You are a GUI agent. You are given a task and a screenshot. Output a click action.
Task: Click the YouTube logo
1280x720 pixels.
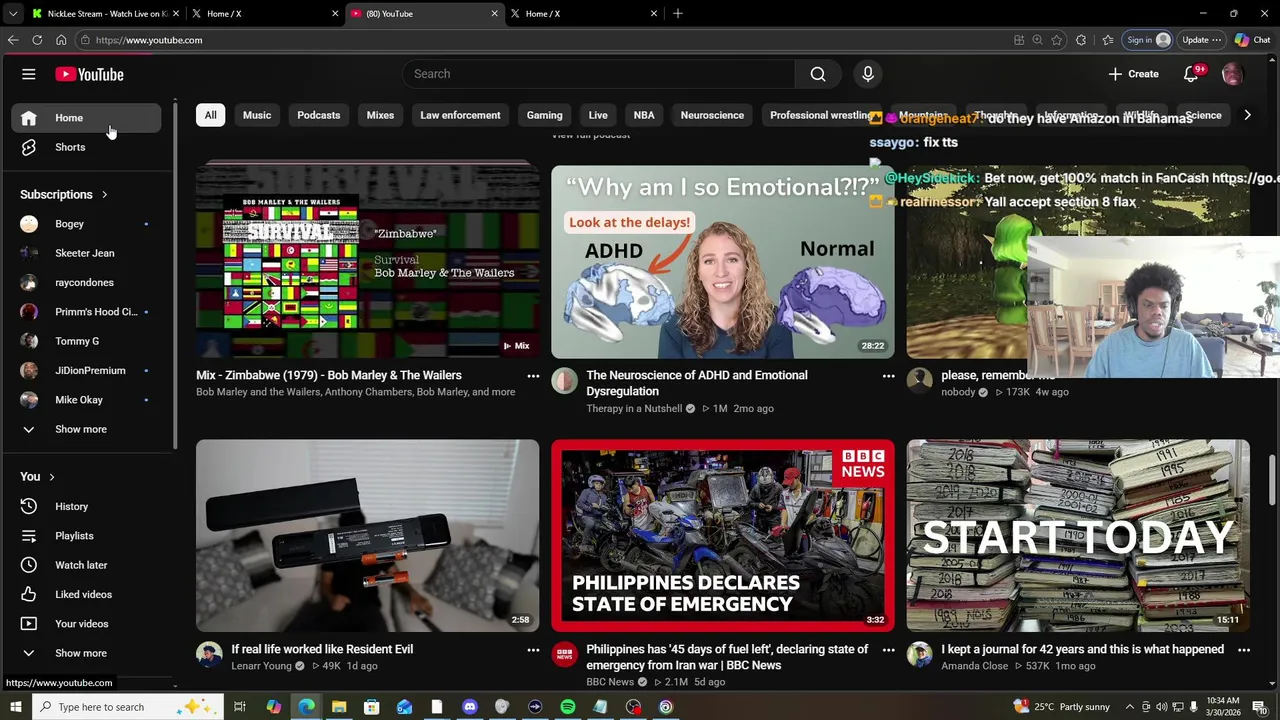point(89,74)
